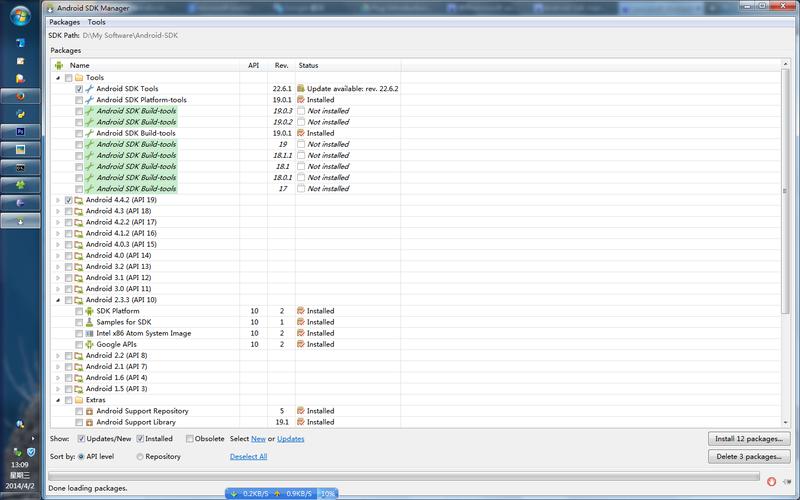Click the scroll up arrow of package list
The width and height of the screenshot is (800, 500).
(x=785, y=64)
